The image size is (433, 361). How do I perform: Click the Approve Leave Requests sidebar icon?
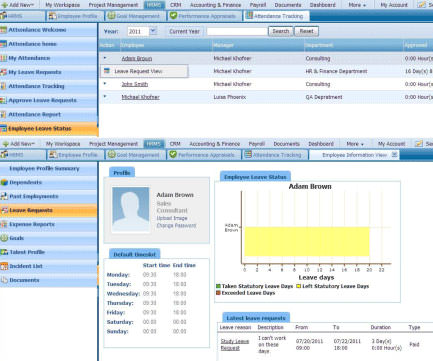pyautogui.click(x=4, y=100)
